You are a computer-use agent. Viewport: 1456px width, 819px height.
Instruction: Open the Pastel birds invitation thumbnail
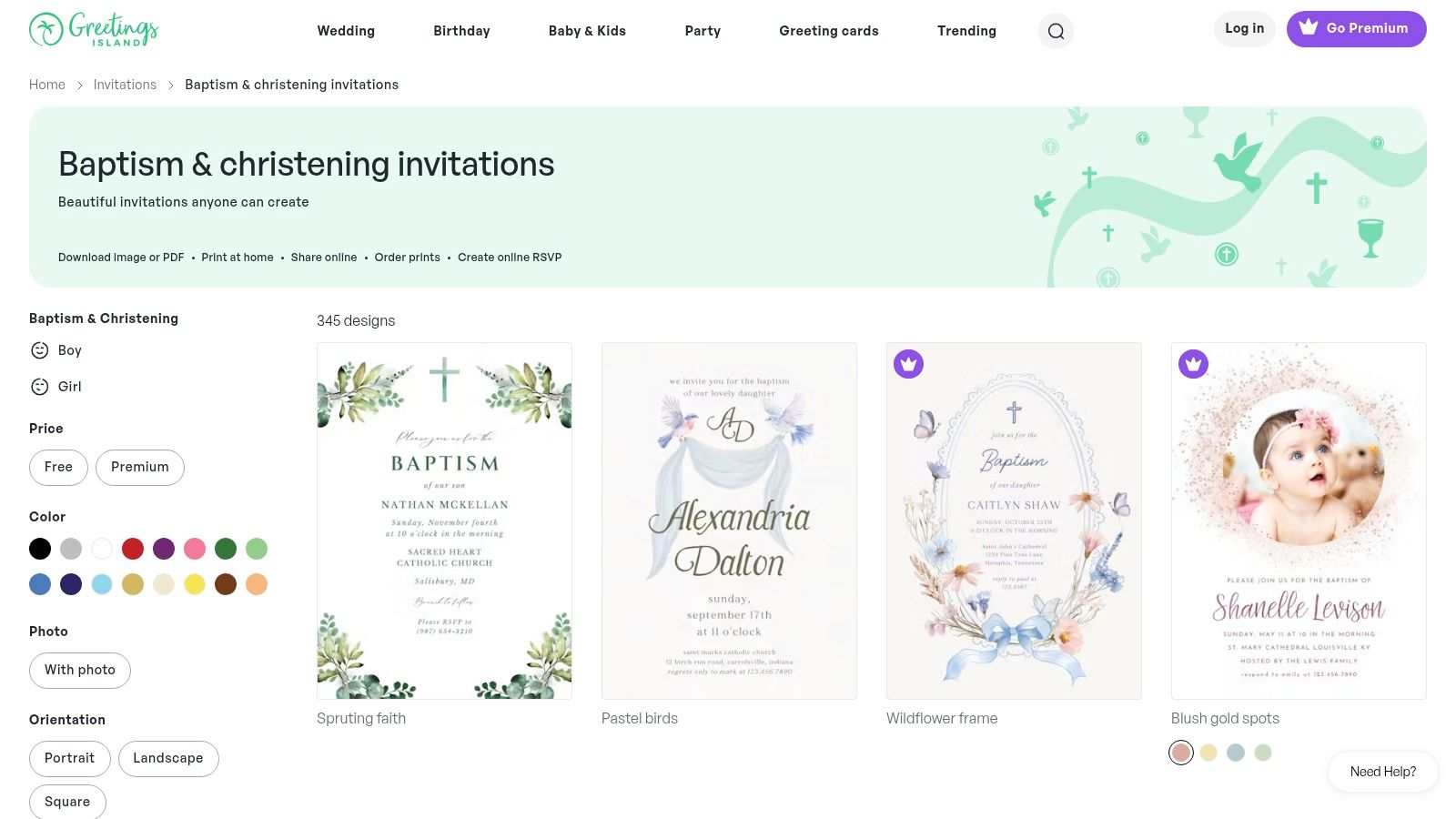[x=729, y=521]
